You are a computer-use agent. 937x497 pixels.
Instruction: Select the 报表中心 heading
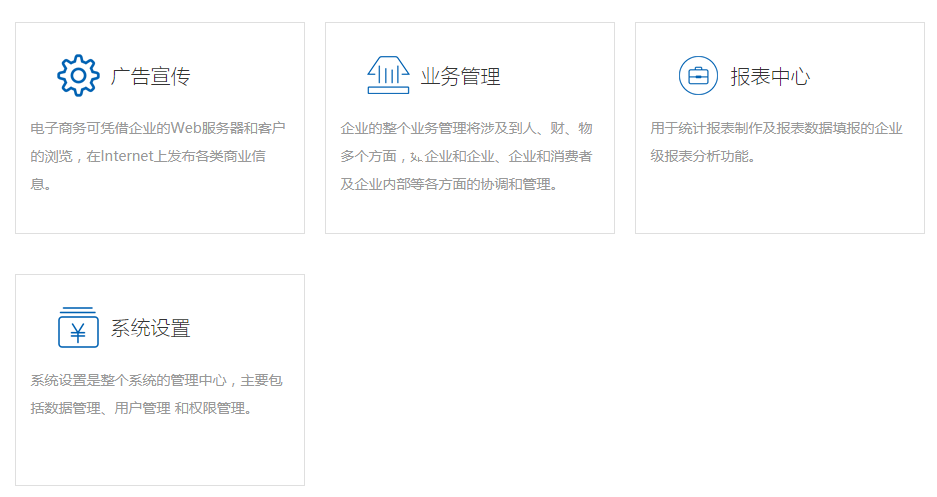pyautogui.click(x=770, y=77)
